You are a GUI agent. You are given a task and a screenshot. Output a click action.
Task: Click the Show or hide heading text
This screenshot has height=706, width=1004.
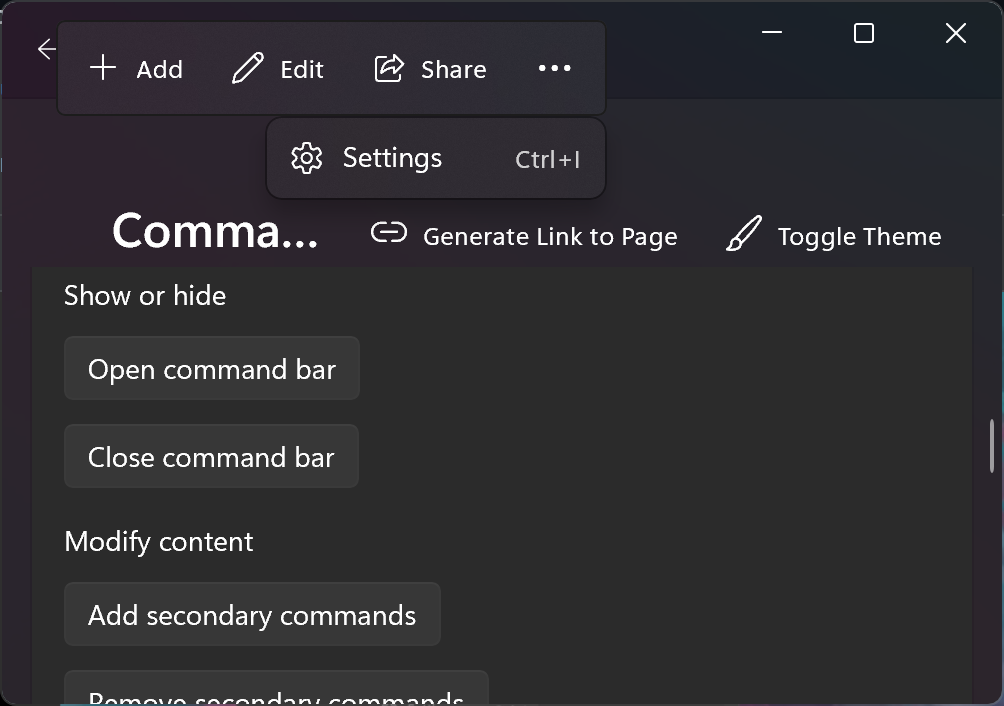145,296
